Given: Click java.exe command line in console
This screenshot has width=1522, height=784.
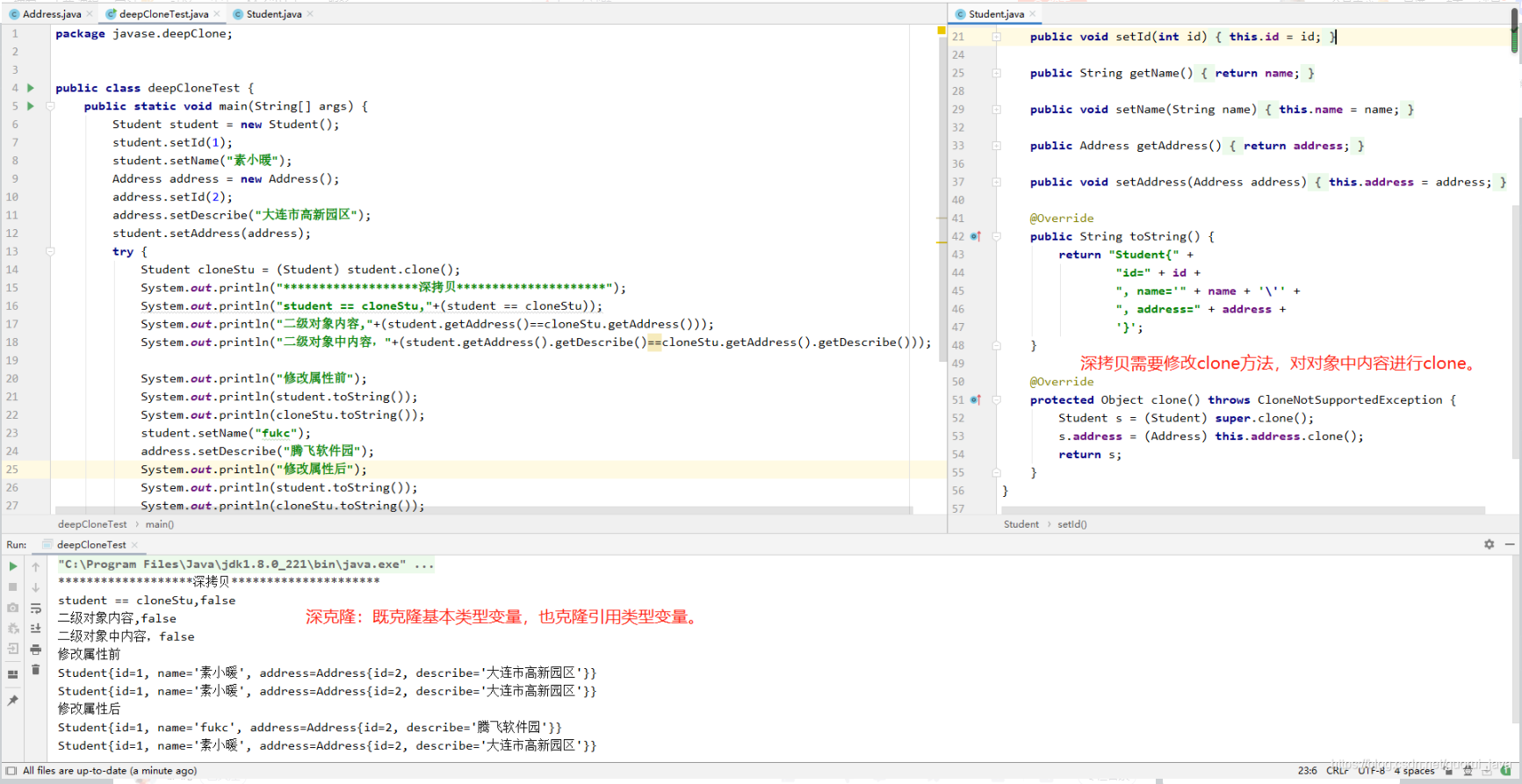Looking at the screenshot, I should (x=246, y=565).
